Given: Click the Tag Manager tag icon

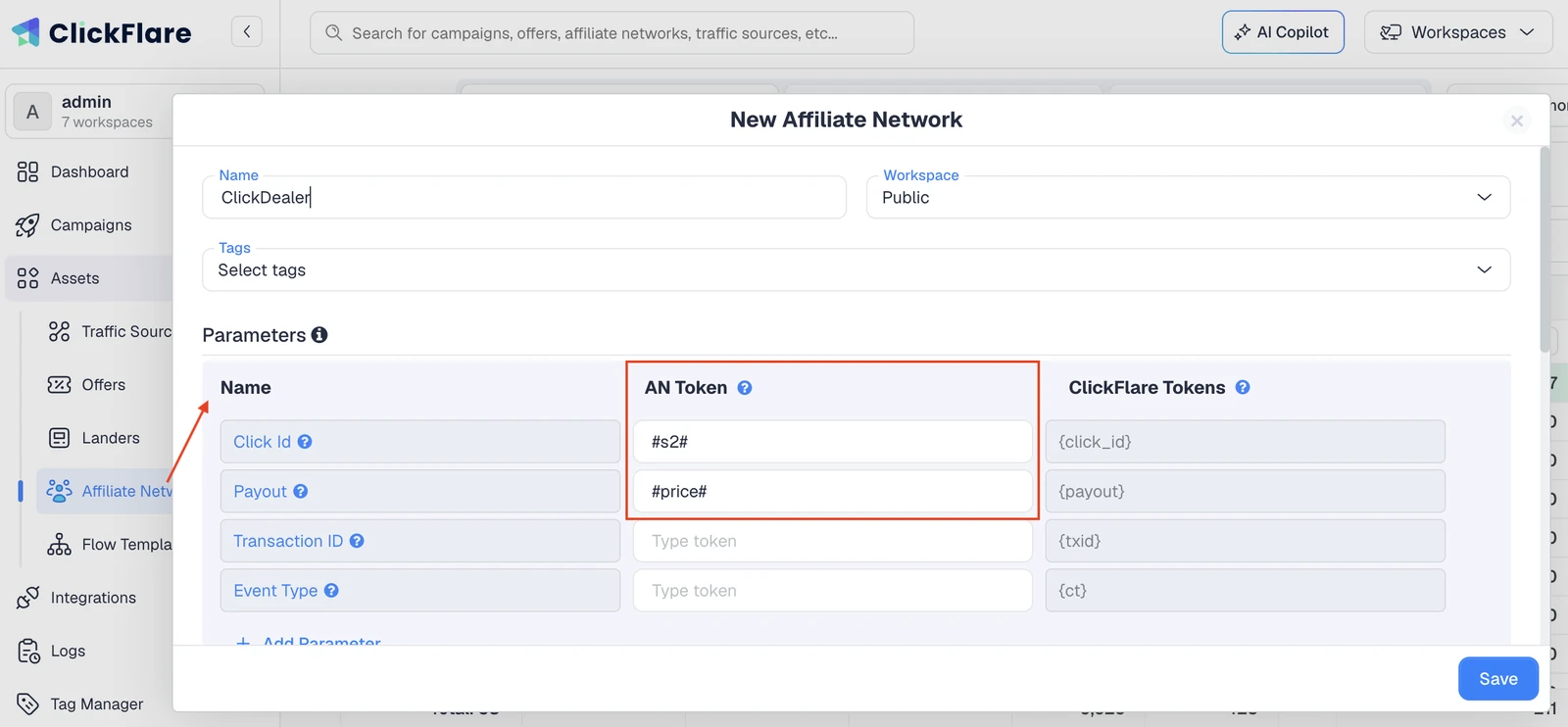Looking at the screenshot, I should (x=27, y=703).
